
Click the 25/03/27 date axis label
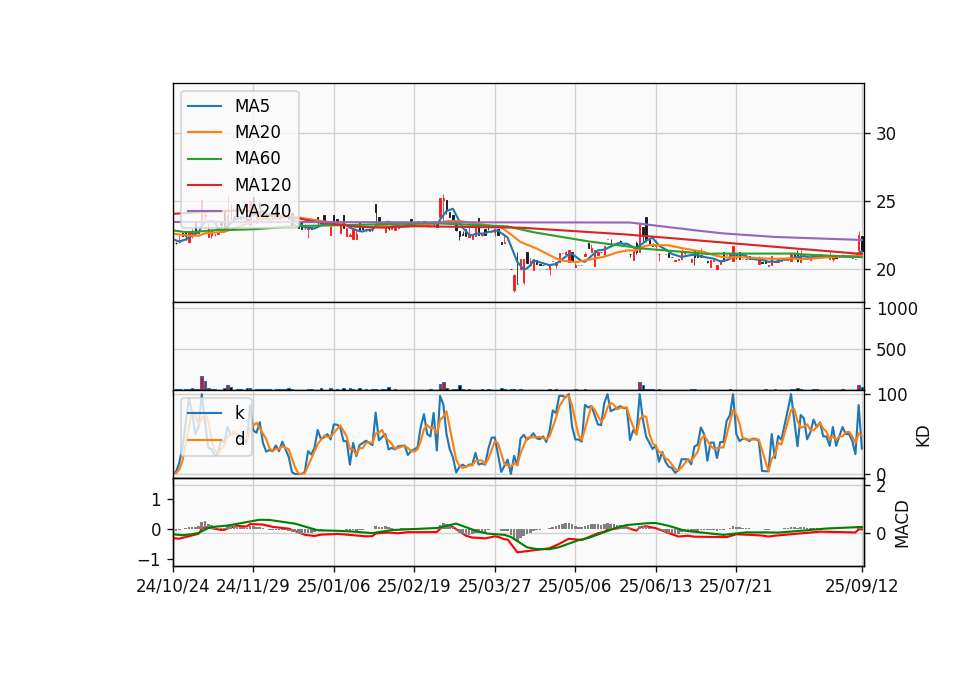click(x=495, y=586)
